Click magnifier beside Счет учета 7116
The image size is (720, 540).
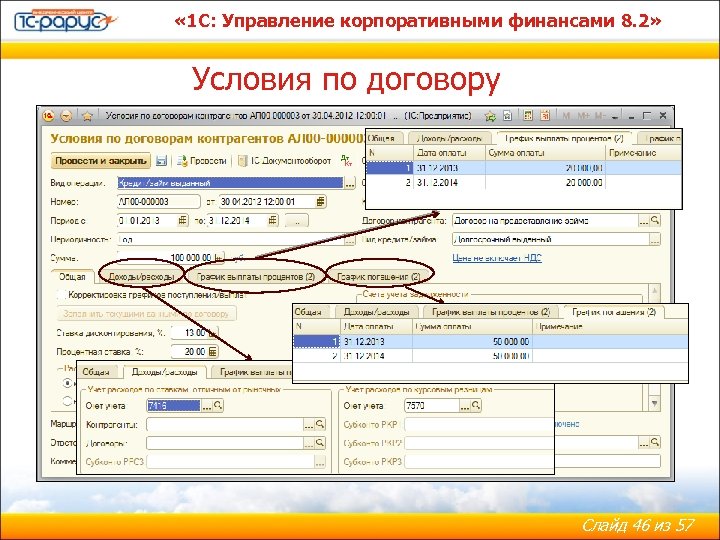(218, 405)
